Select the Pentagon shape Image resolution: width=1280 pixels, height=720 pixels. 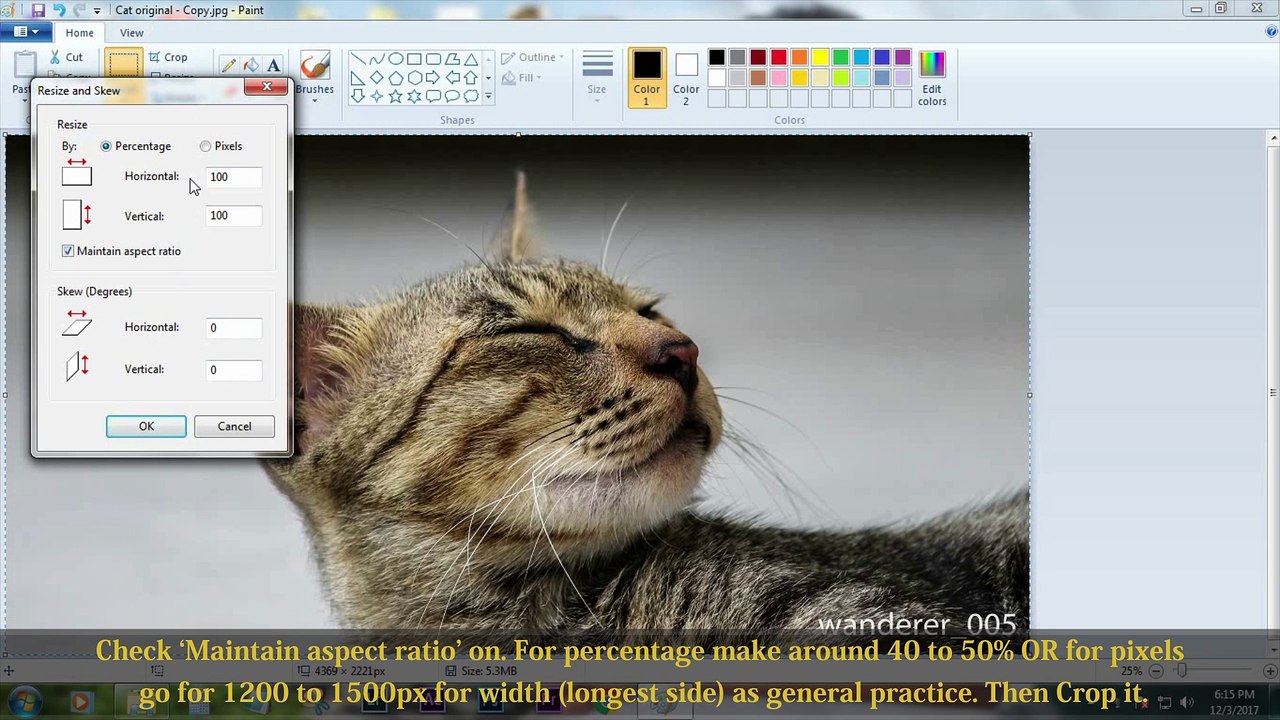tap(396, 78)
